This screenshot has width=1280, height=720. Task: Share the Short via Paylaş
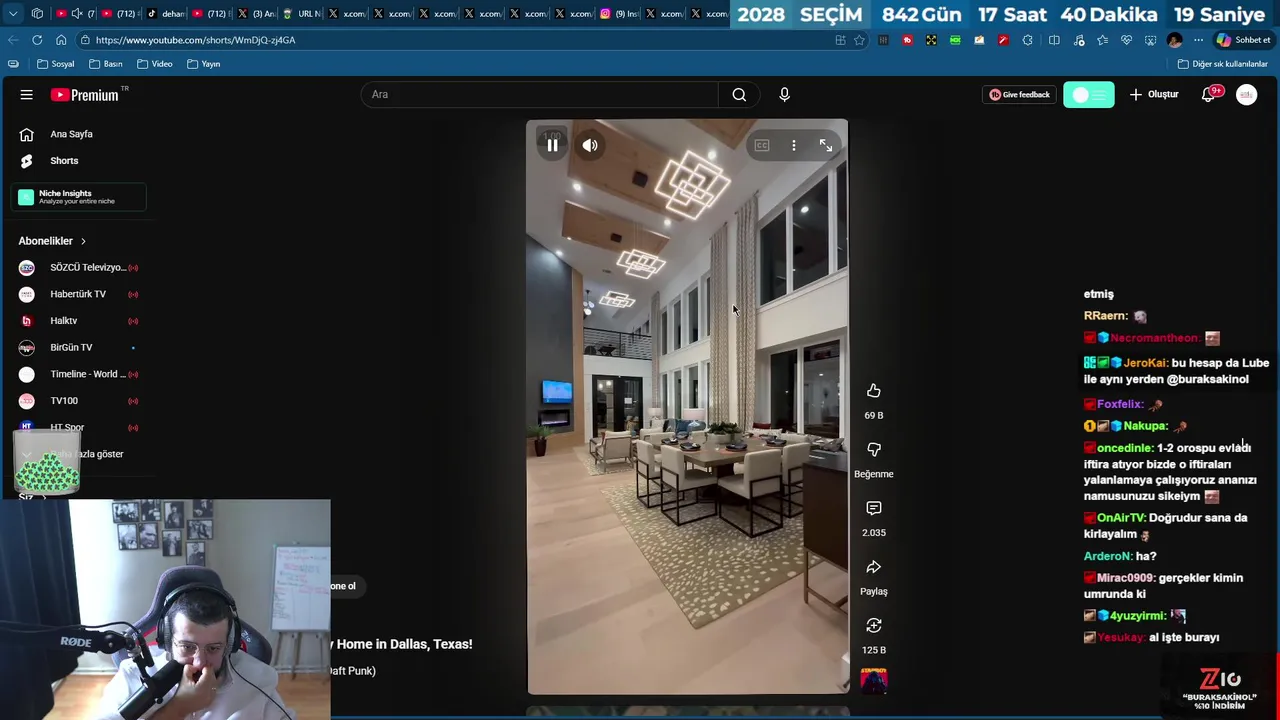coord(874,567)
